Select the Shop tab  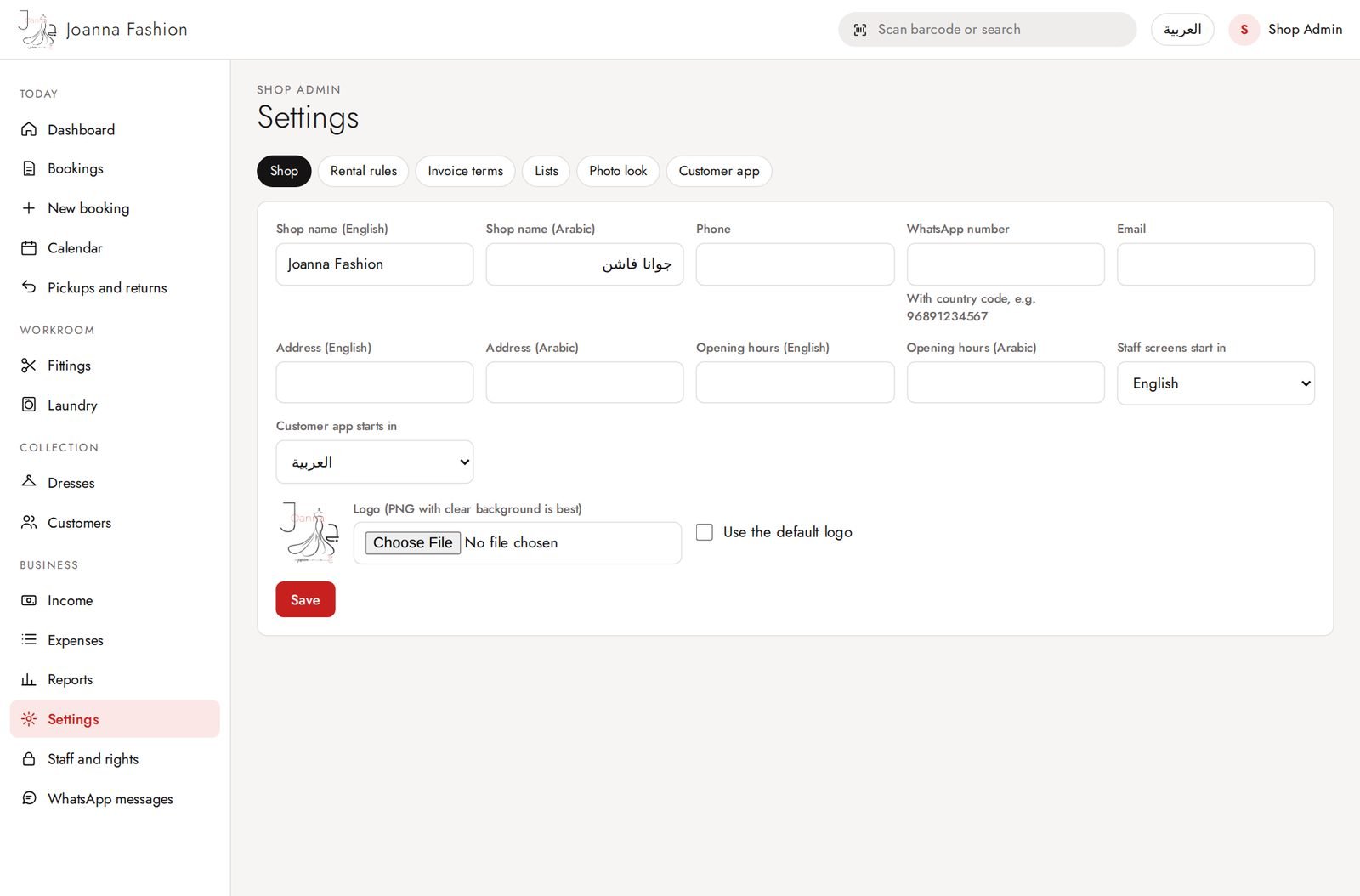point(284,171)
